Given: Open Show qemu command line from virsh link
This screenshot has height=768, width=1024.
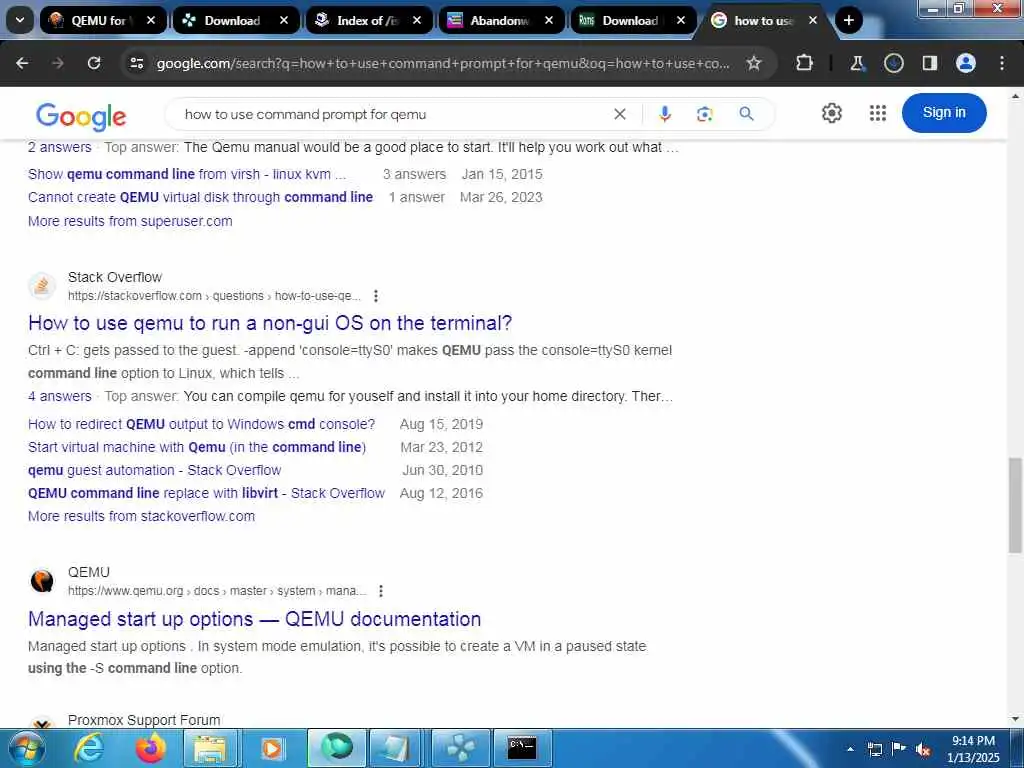Looking at the screenshot, I should [x=187, y=174].
